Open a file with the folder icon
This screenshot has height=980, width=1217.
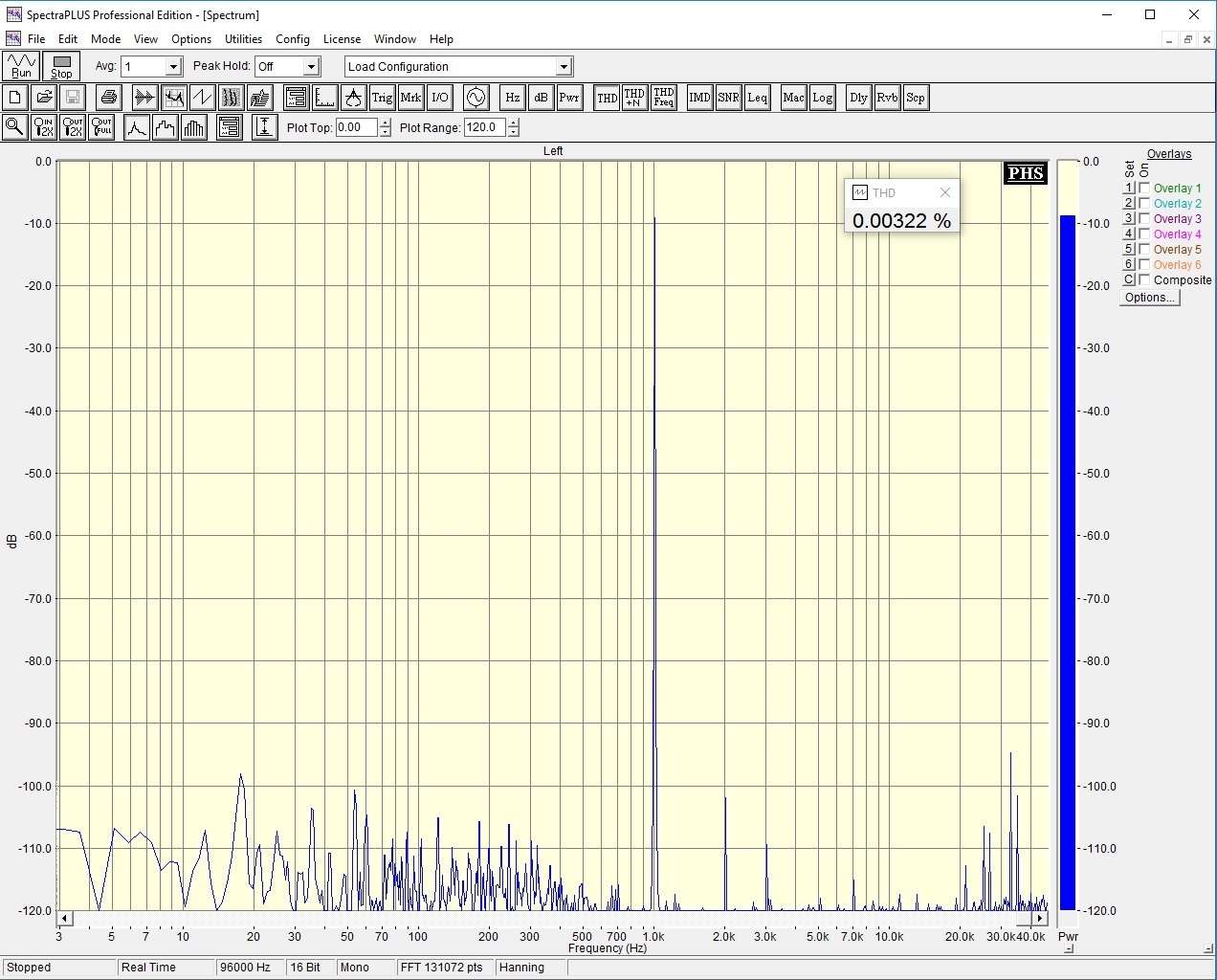[44, 98]
